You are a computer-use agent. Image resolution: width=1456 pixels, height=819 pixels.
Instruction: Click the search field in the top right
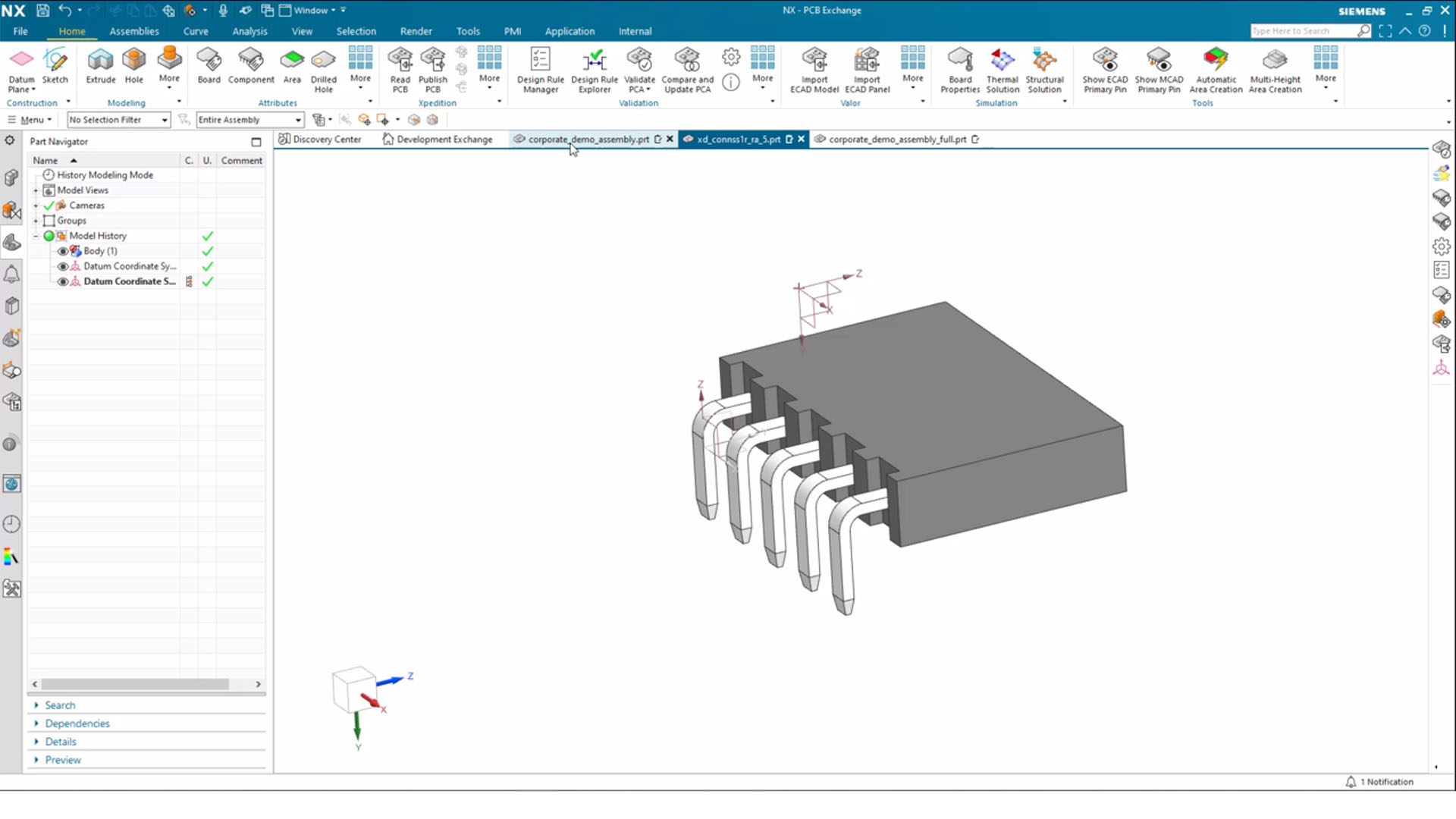coord(1310,30)
